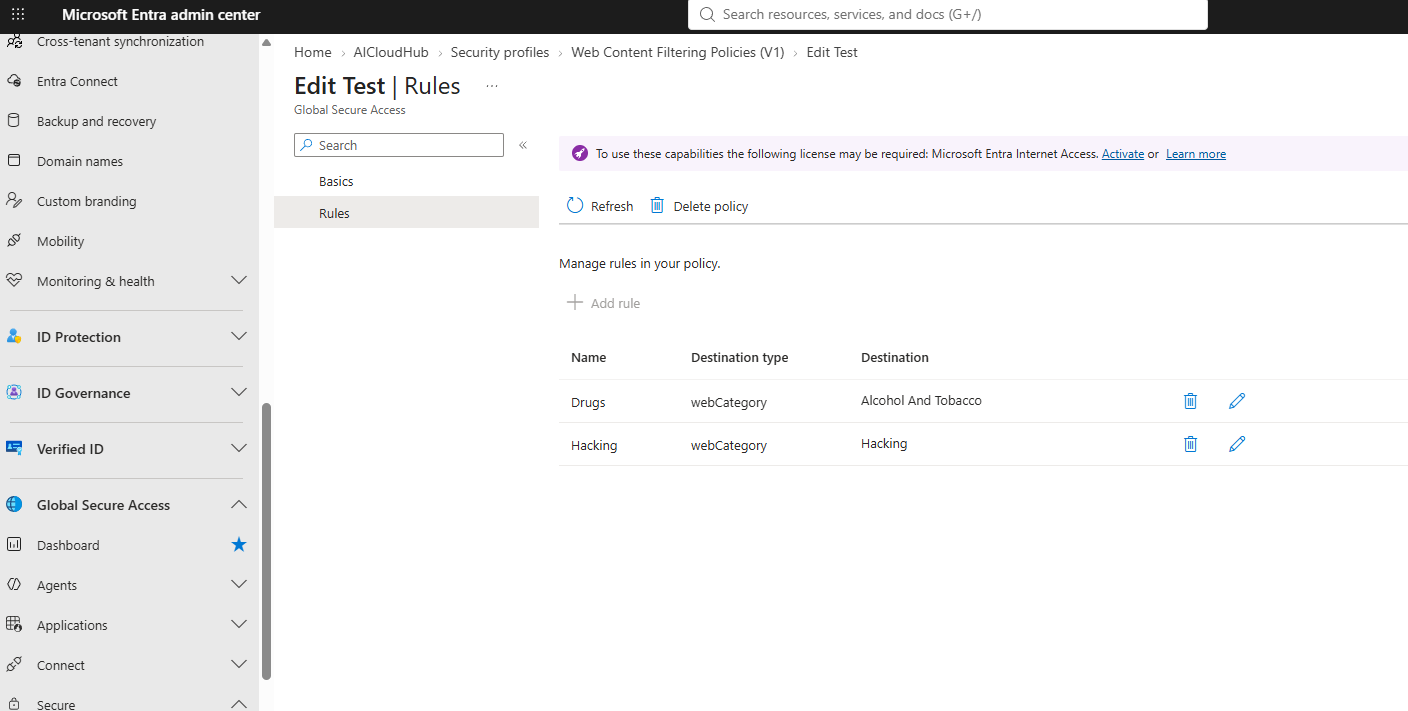Click the Applications sidebar icon
The width and height of the screenshot is (1408, 711).
tap(14, 625)
